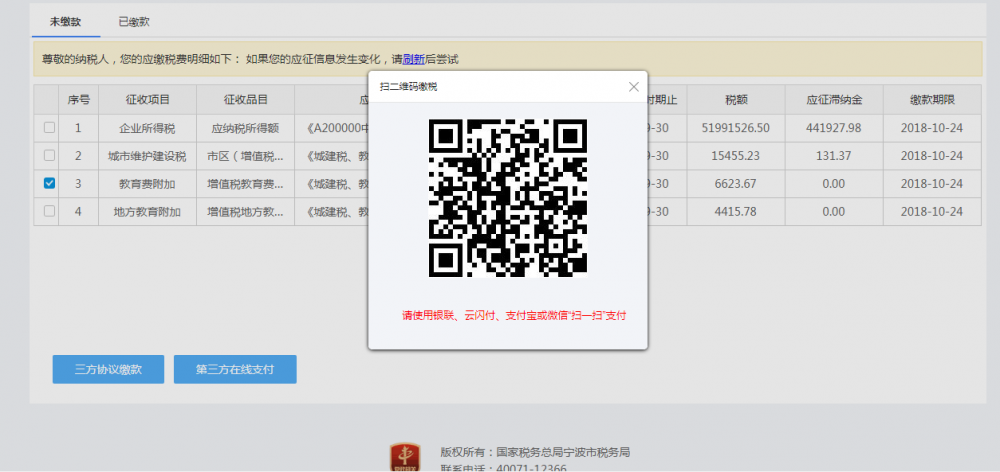Click late fee value 131.37
This screenshot has width=1000, height=472.
coord(834,156)
